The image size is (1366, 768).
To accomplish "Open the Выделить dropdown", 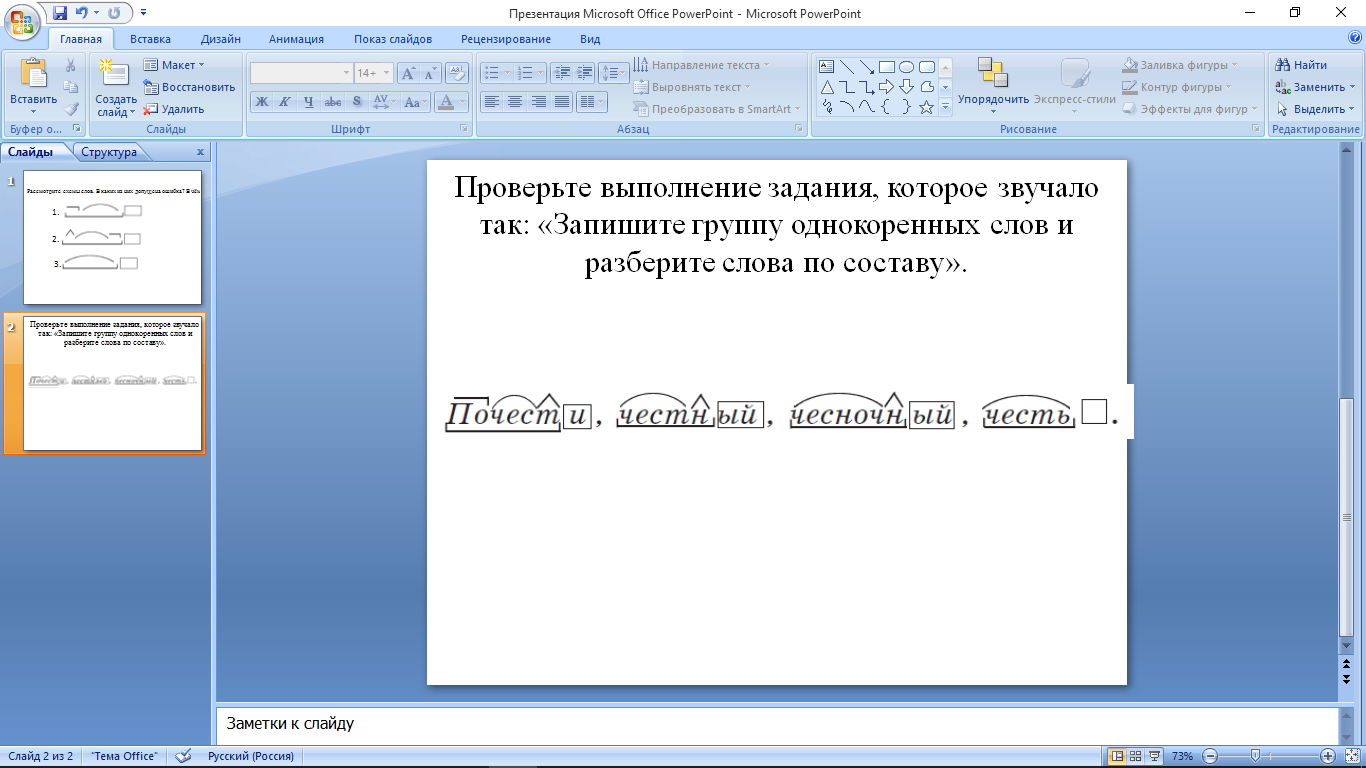I will pos(1315,109).
